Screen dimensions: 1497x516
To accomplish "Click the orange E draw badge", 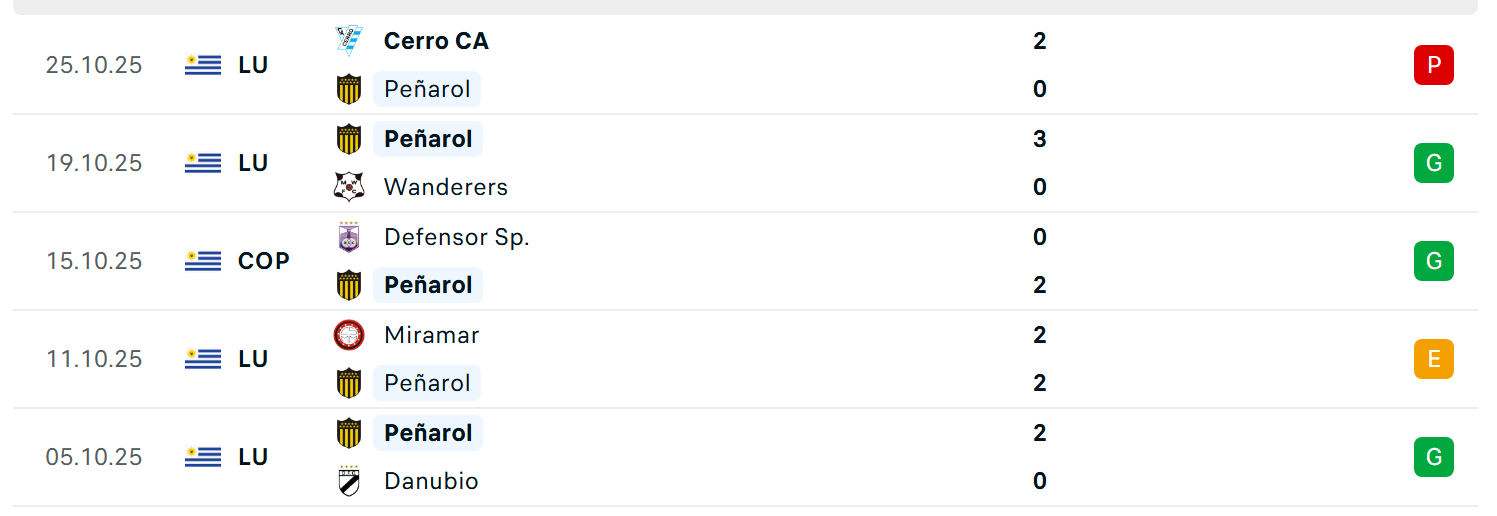I will click(1433, 359).
